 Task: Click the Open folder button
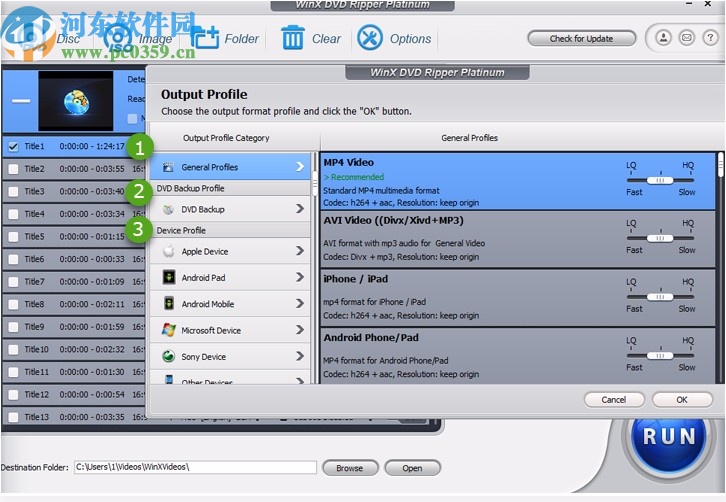(x=412, y=468)
